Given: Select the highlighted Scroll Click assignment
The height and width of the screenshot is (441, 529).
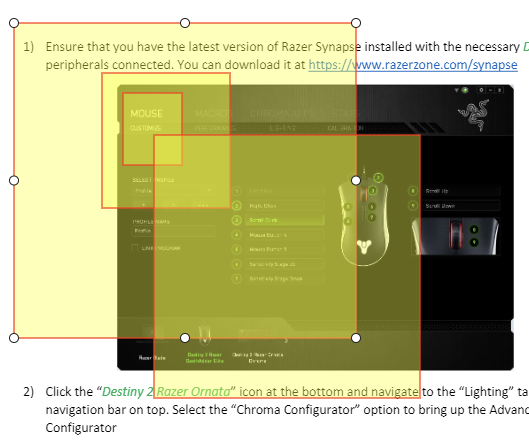Looking at the screenshot, I should pos(284,220).
